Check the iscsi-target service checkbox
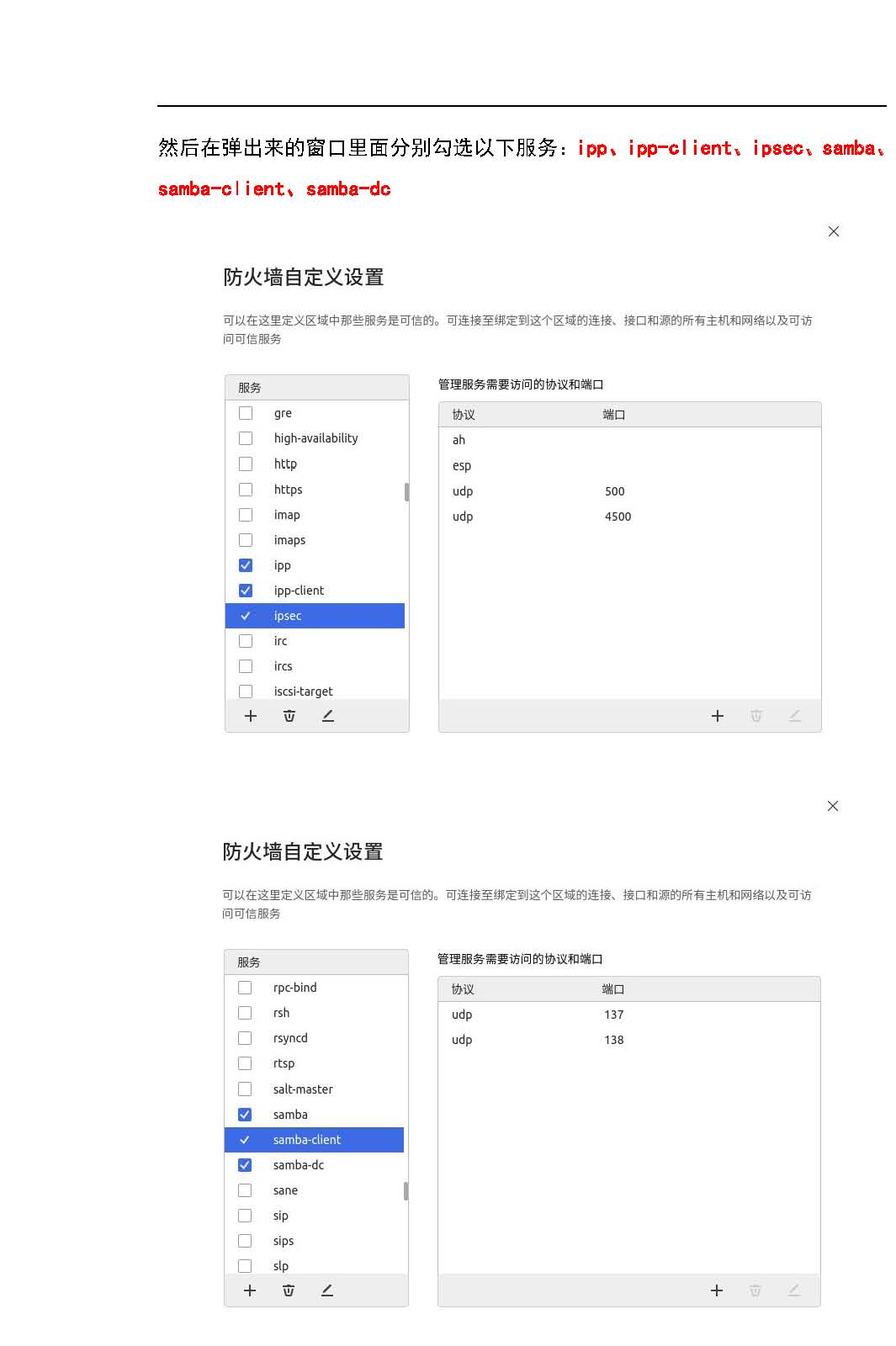 [x=246, y=692]
